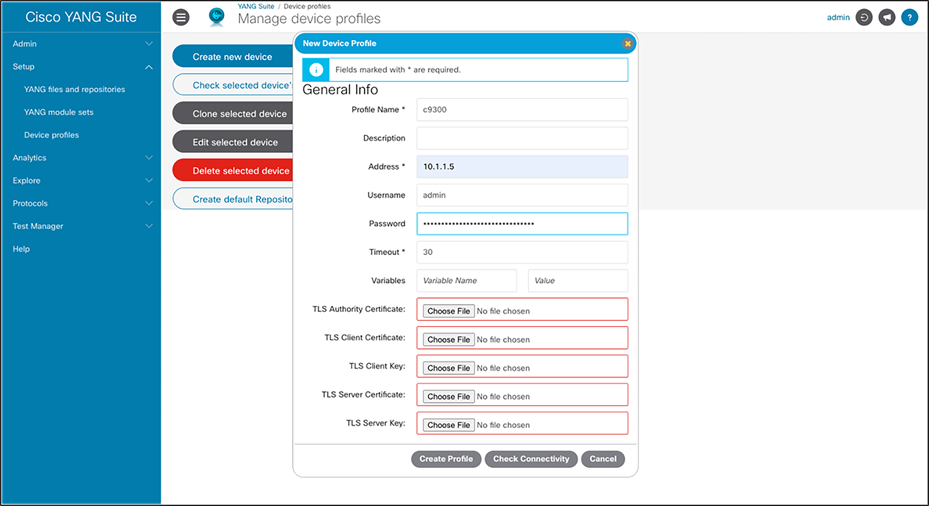Focus the Description field
This screenshot has height=506, width=929.
click(522, 138)
